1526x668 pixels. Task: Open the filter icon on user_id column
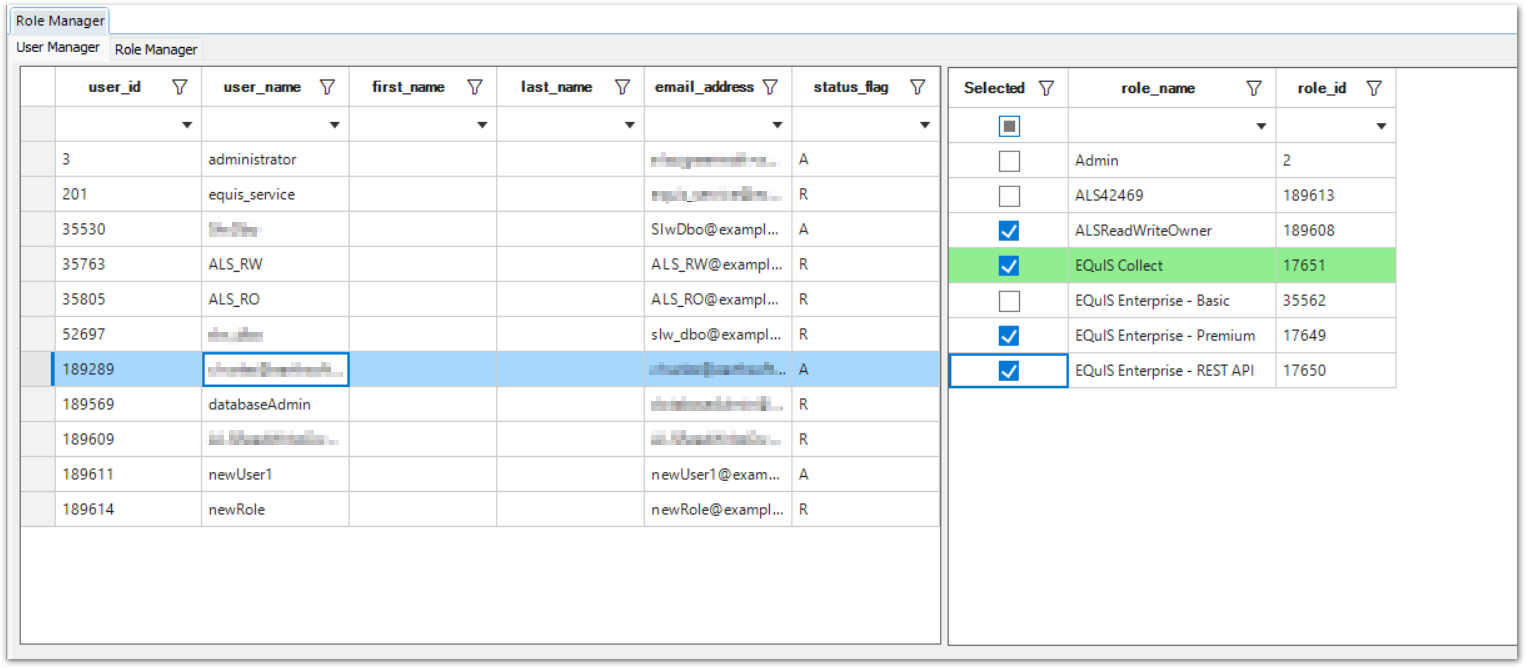(180, 87)
